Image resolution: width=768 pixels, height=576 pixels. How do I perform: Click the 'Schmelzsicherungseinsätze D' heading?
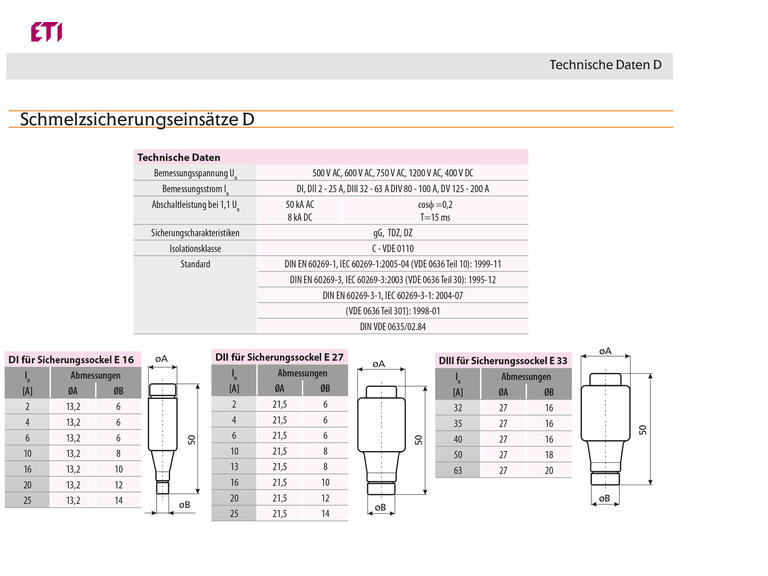(x=137, y=120)
